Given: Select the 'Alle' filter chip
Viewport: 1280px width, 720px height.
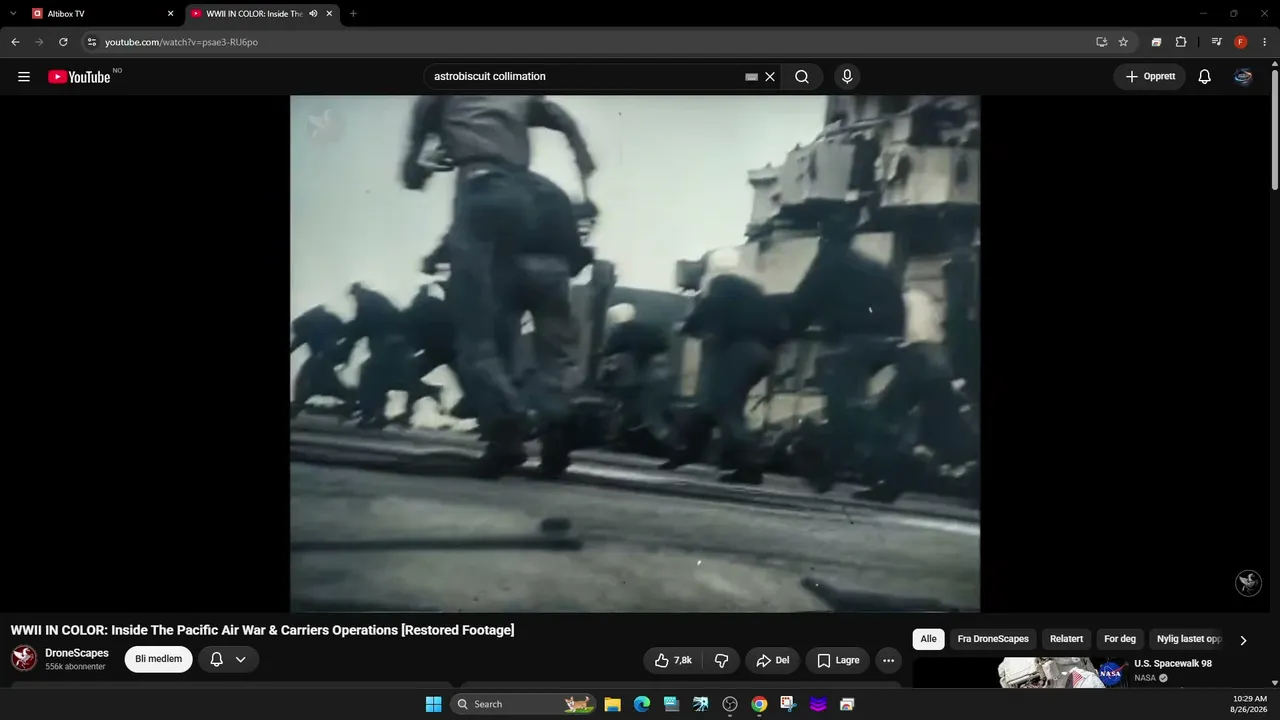Looking at the screenshot, I should point(929,639).
